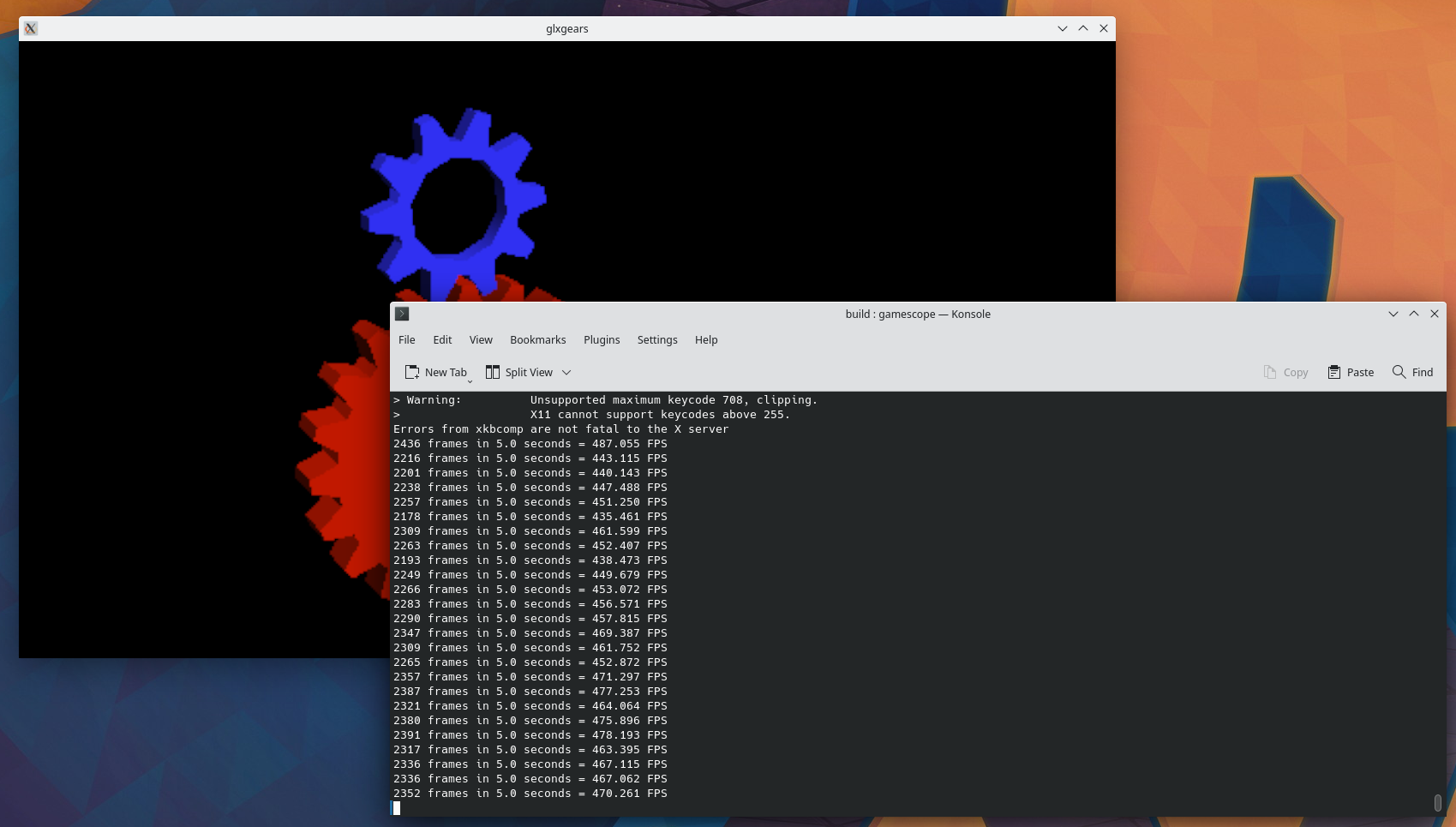Click the grayed-out Copy icon

pos(1270,372)
